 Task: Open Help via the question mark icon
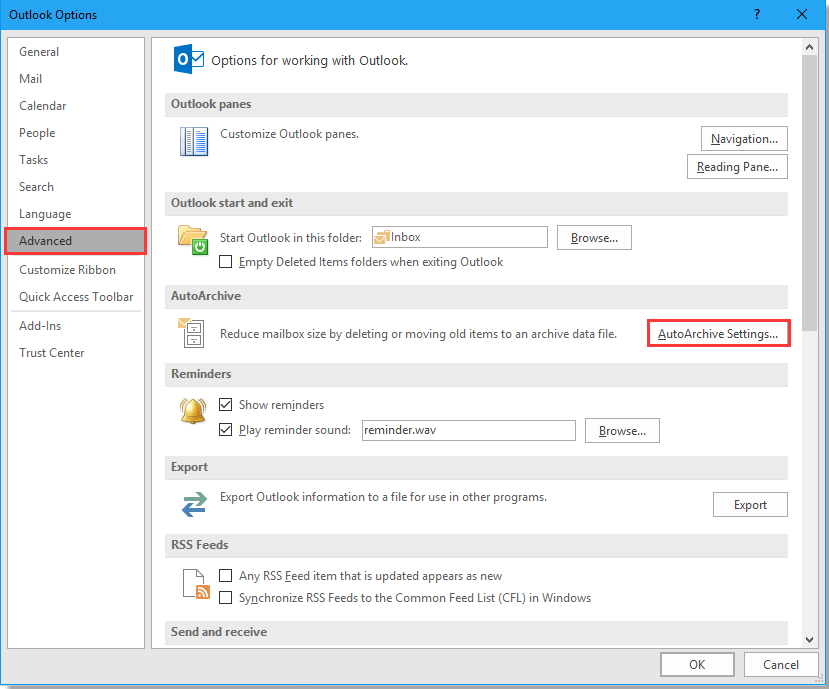click(x=757, y=15)
